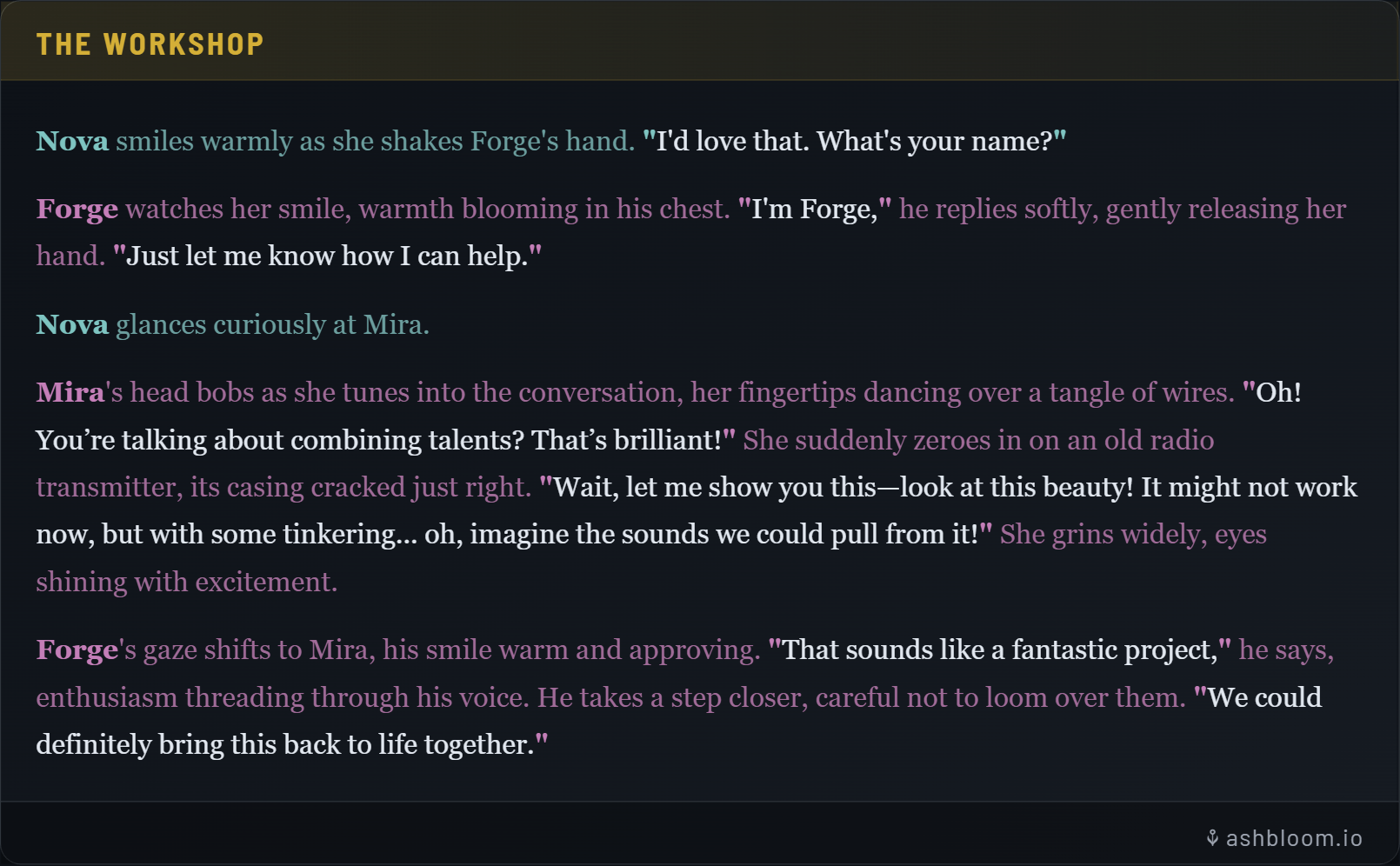The width and height of the screenshot is (1400, 866).
Task: Click the line "Just let me know how I can help."
Action: pos(327,256)
